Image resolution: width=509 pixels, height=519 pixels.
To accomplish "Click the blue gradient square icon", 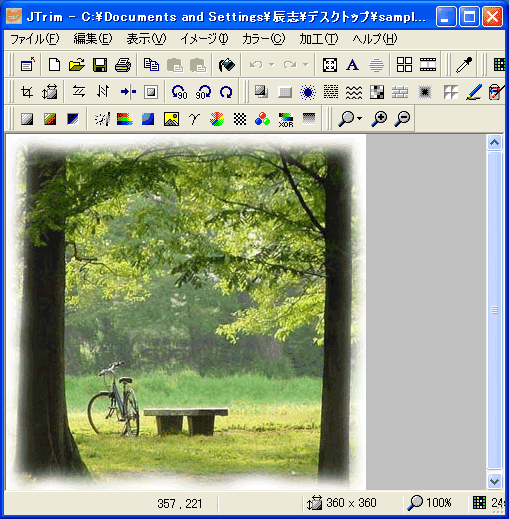I will (x=73, y=119).
